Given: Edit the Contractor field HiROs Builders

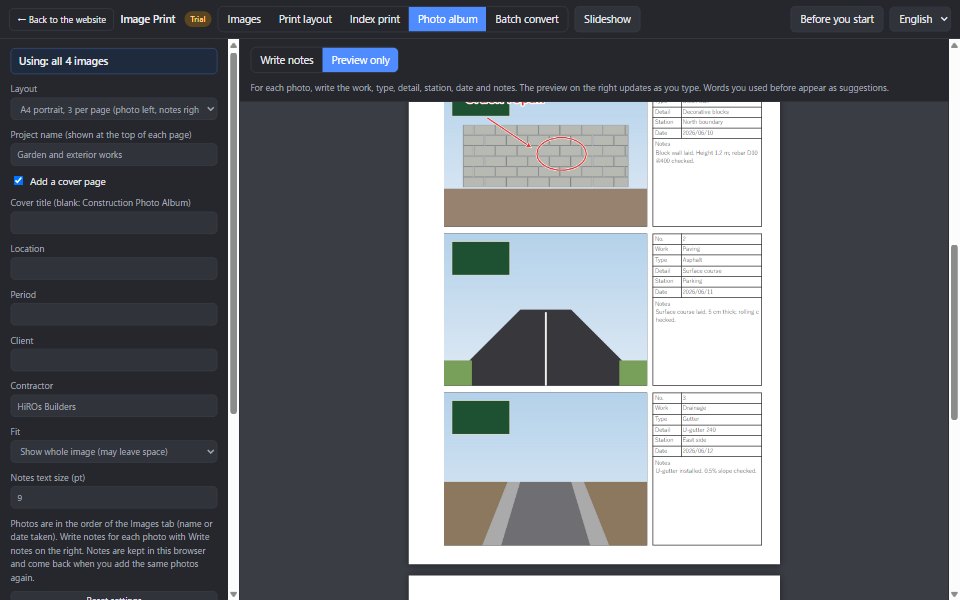Looking at the screenshot, I should point(114,406).
